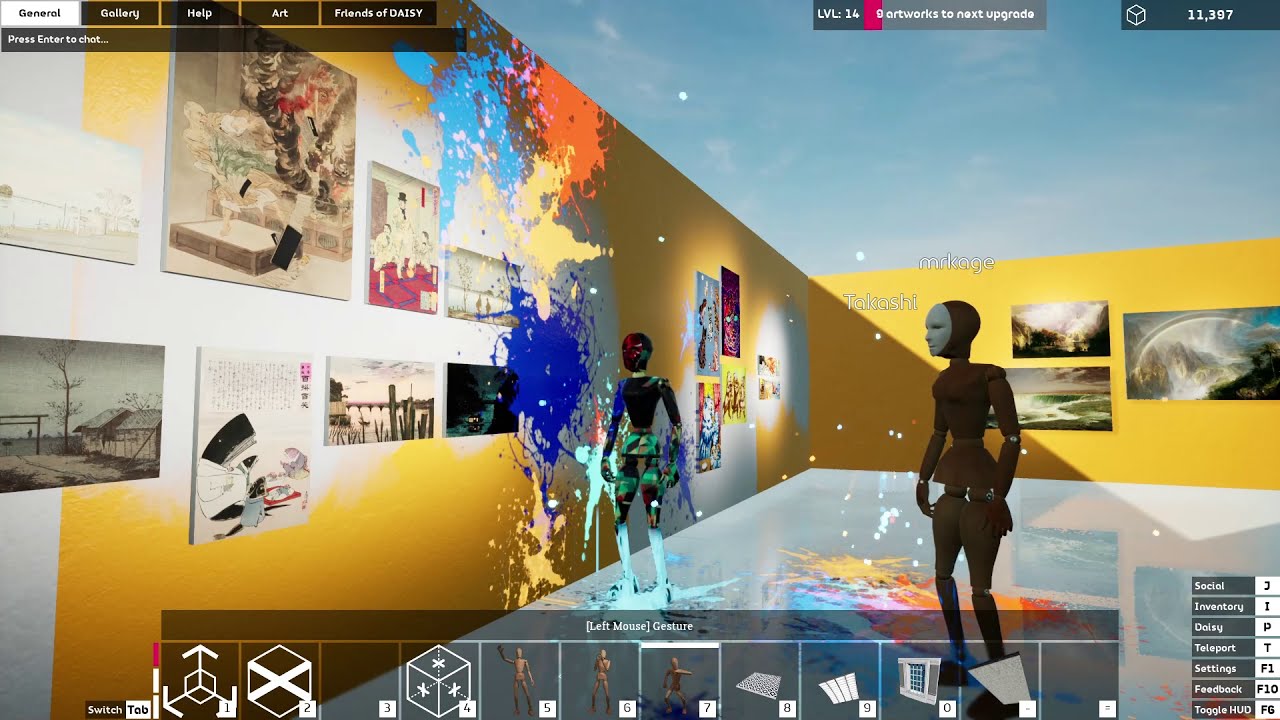The image size is (1280, 720).
Task: Open the Art chat tab
Action: point(280,13)
